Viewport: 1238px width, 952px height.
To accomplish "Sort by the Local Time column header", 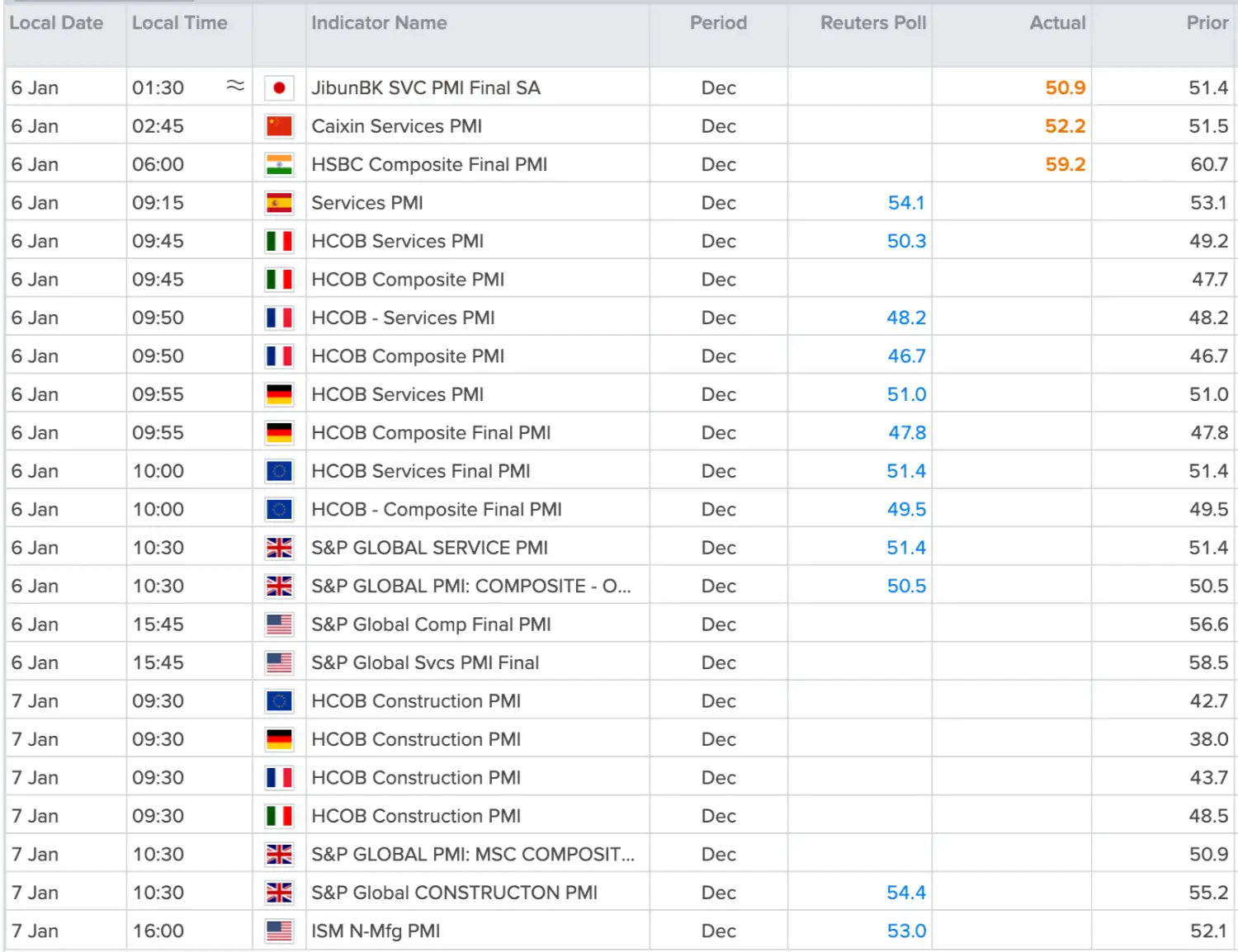I will [179, 23].
